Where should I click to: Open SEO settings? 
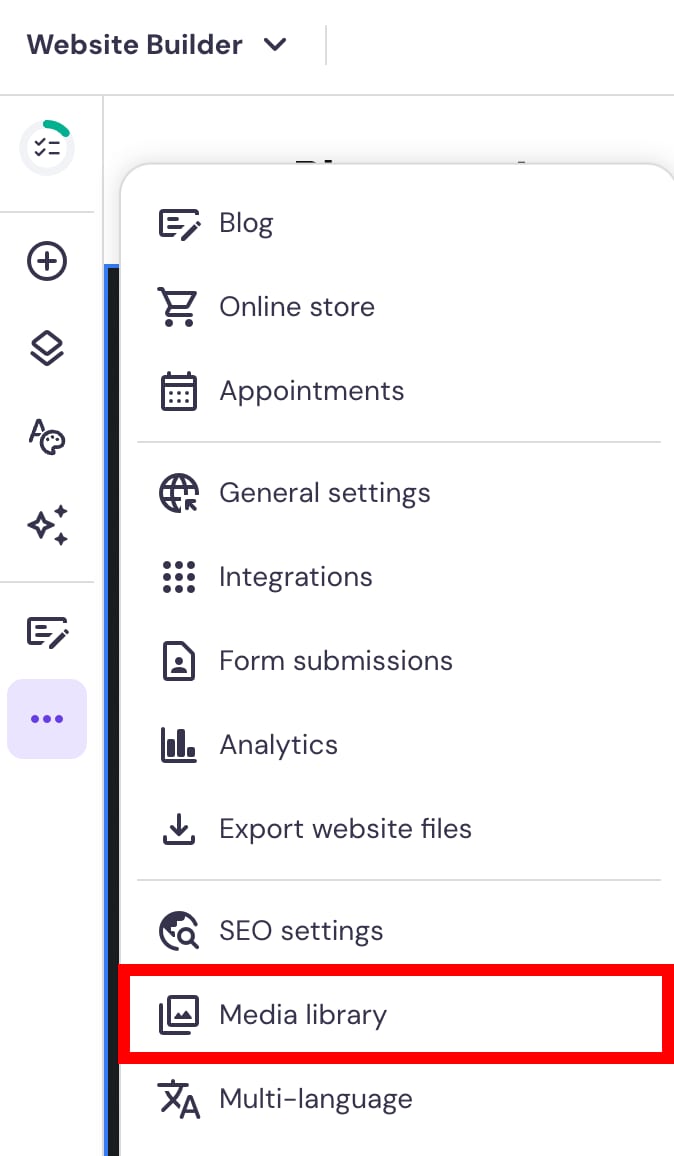pyautogui.click(x=301, y=931)
